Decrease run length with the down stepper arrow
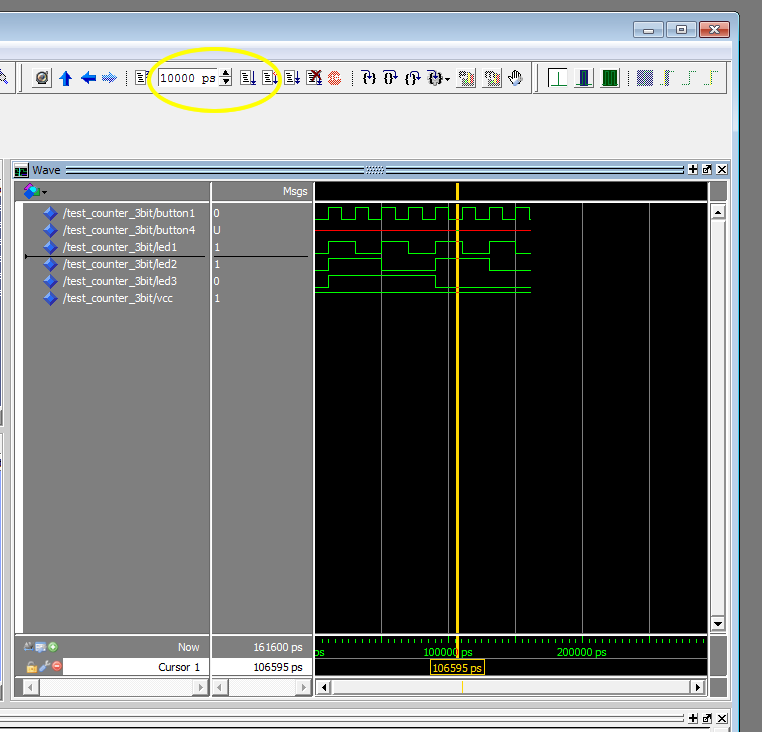Image resolution: width=762 pixels, height=732 pixels. [225, 82]
